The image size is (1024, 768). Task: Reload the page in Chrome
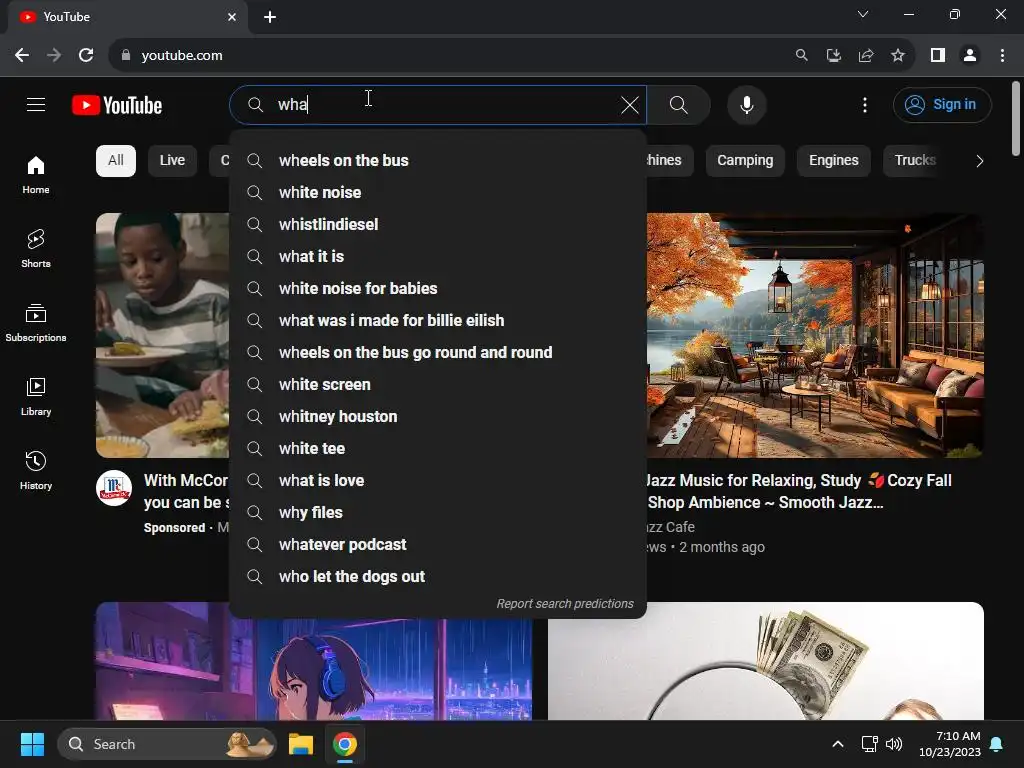[x=86, y=56]
